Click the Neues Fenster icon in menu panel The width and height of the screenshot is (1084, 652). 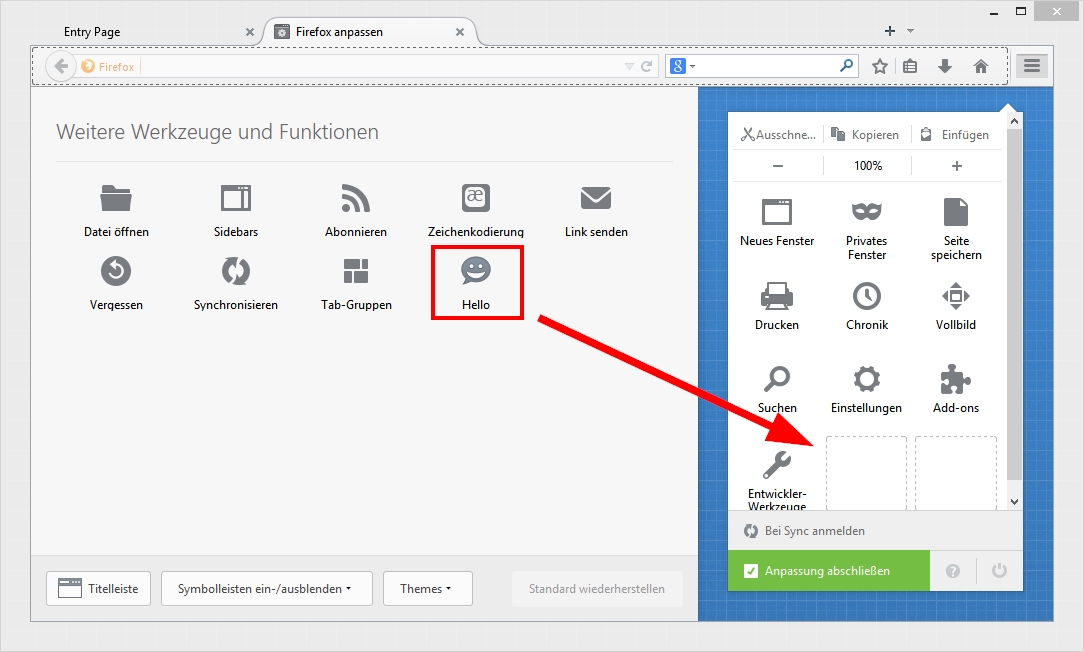(x=777, y=212)
